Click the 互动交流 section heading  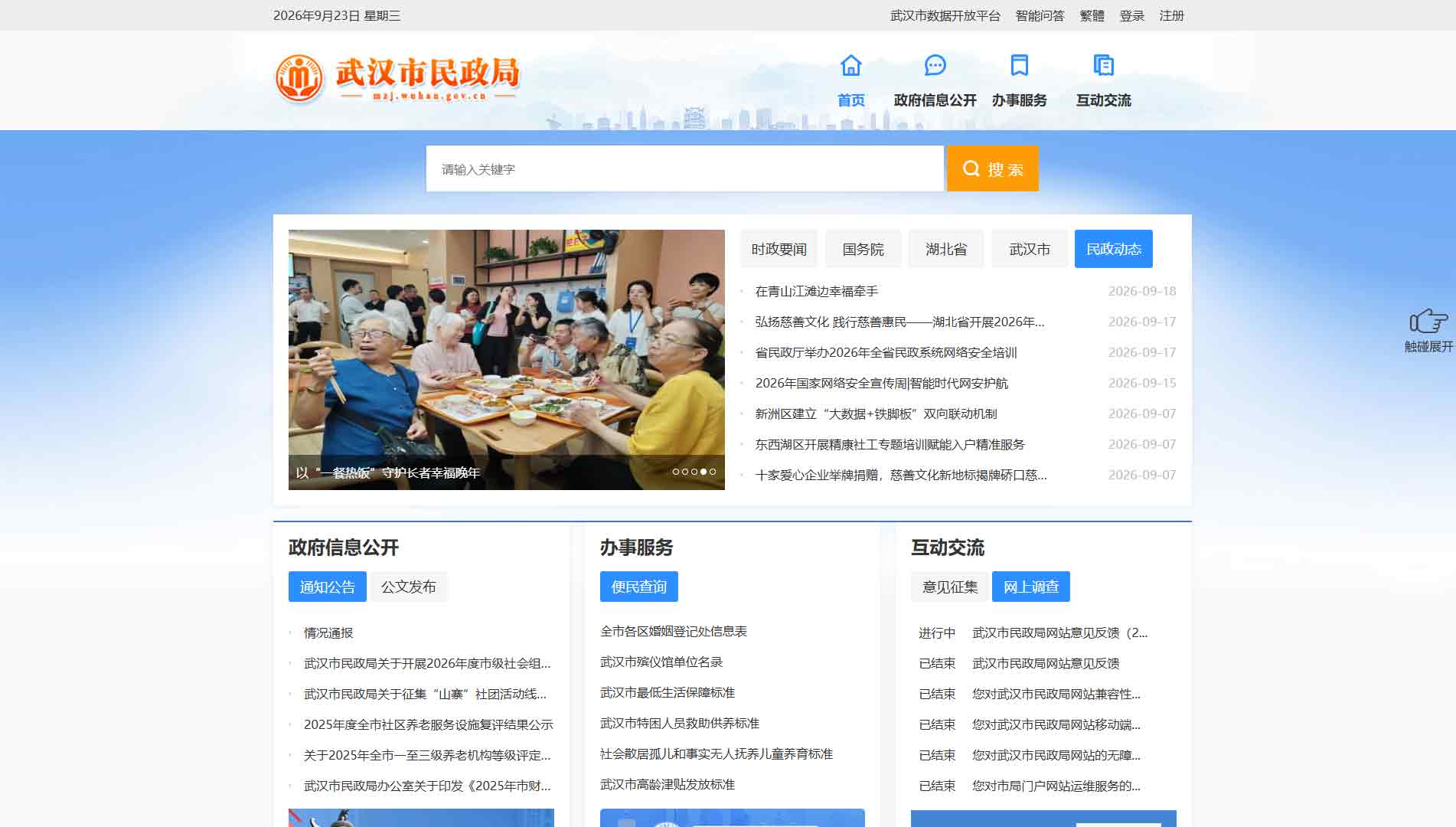(947, 548)
